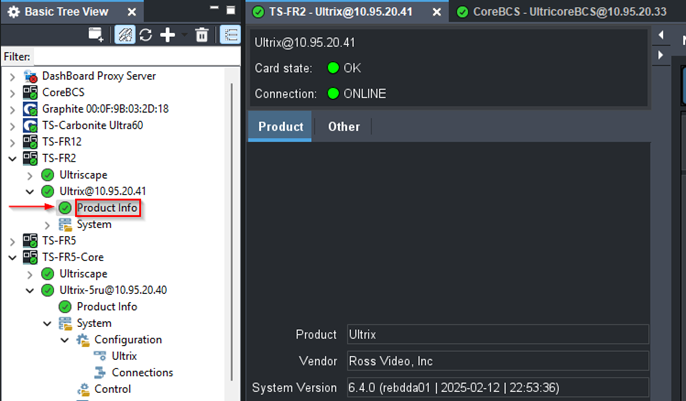Viewport: 686px width, 401px height.
Task: Click the new folder icon in tree toolbar
Action: tap(95, 35)
